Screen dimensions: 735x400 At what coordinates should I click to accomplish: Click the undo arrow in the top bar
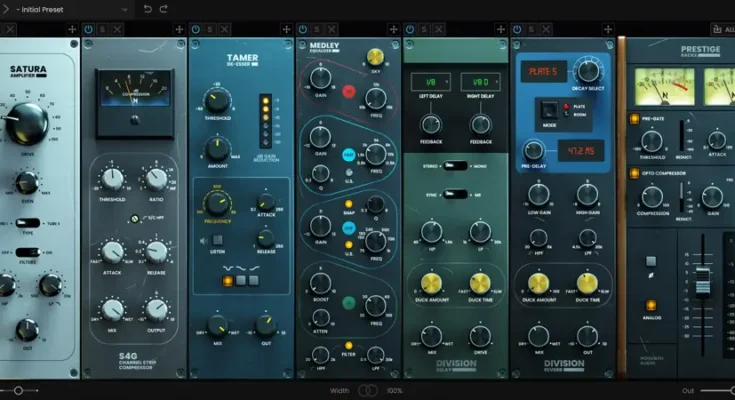[x=148, y=9]
